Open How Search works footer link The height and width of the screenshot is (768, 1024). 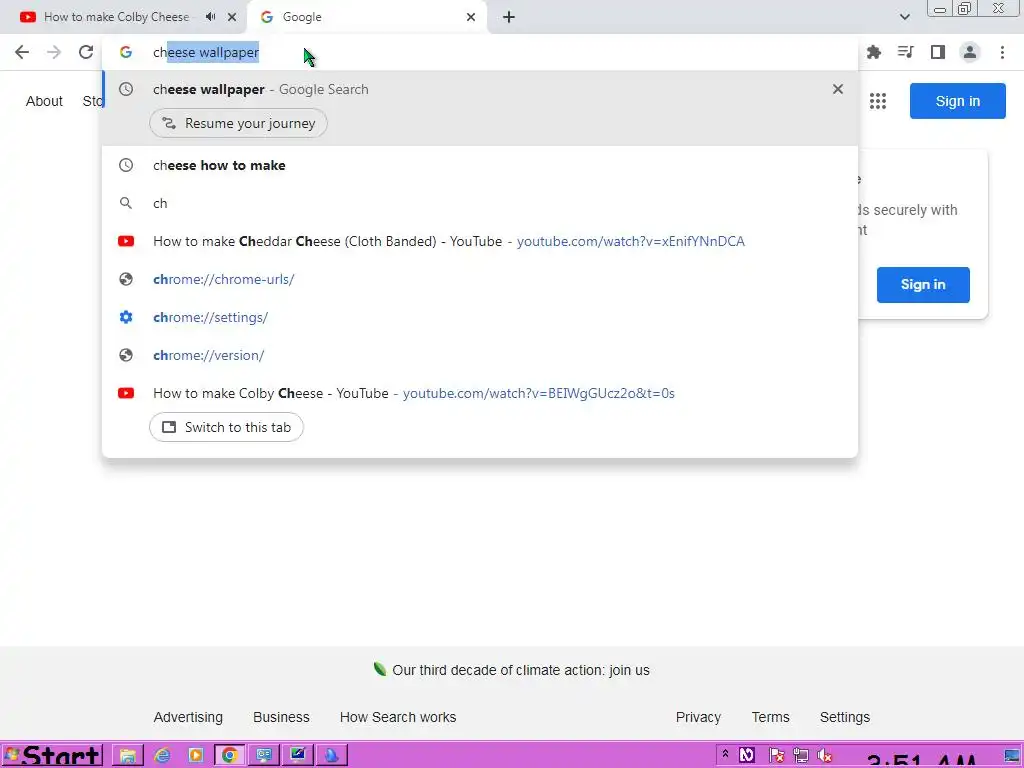(x=398, y=717)
